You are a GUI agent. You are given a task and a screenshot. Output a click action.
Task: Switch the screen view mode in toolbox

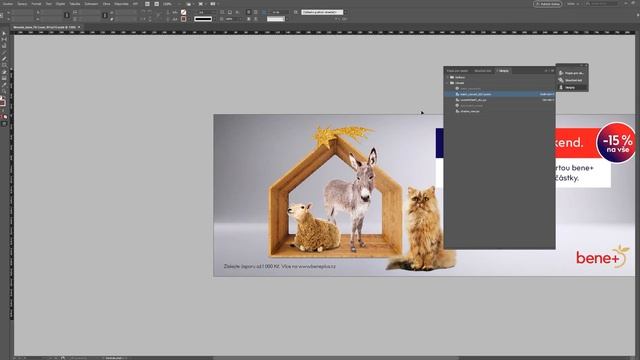(x=4, y=124)
